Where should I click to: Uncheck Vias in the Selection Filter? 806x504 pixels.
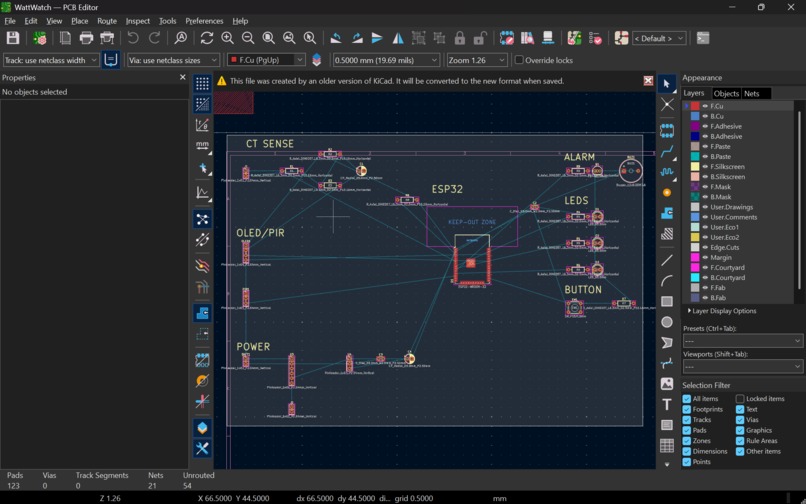(x=740, y=420)
